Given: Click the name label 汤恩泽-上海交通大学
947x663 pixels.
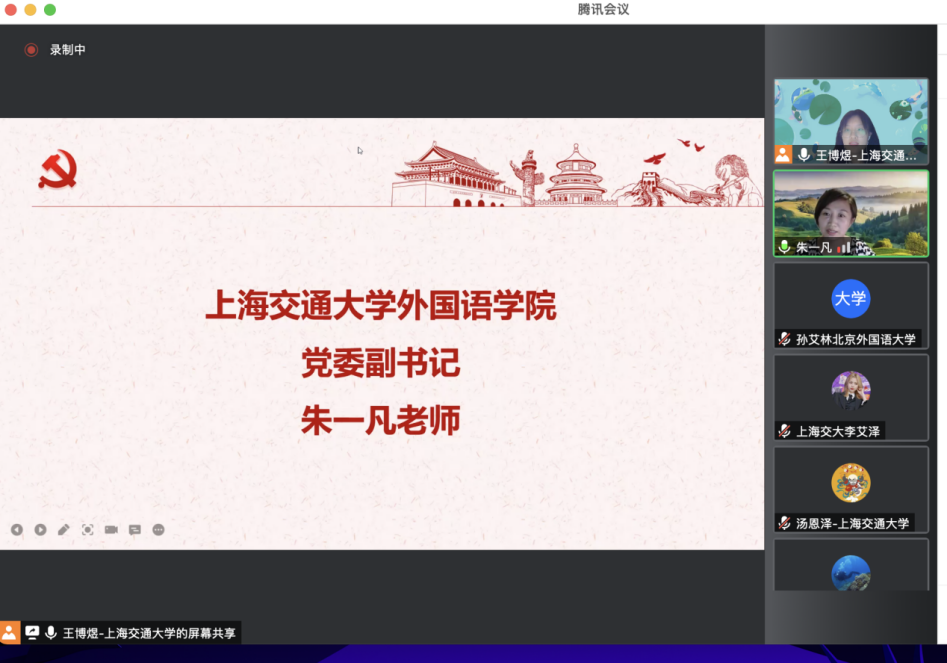Looking at the screenshot, I should click(852, 524).
